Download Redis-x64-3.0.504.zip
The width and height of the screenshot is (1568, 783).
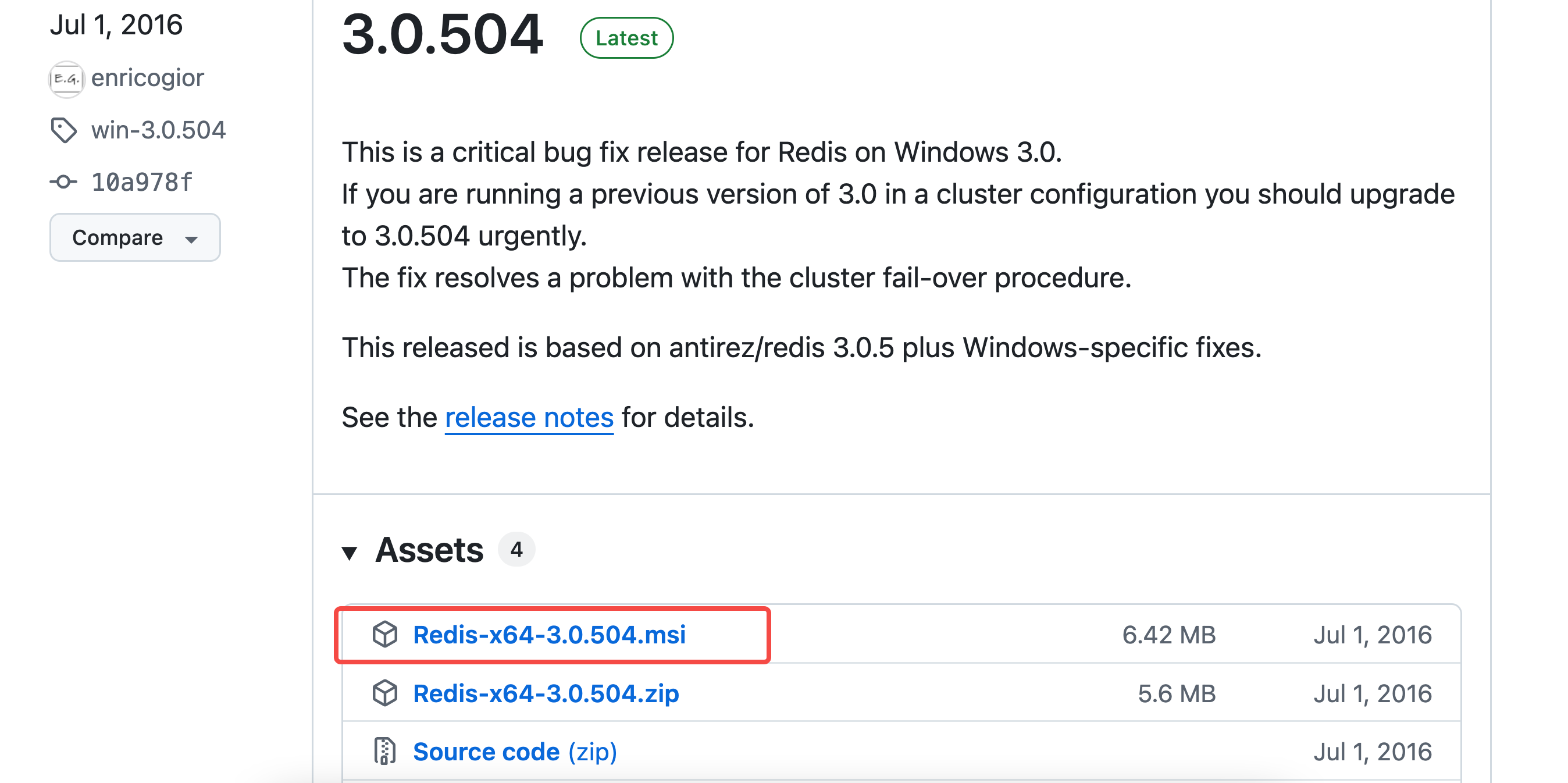point(546,693)
